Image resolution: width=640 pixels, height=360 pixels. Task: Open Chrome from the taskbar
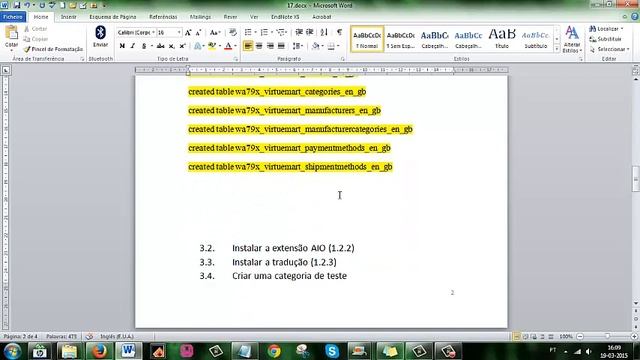[274, 351]
